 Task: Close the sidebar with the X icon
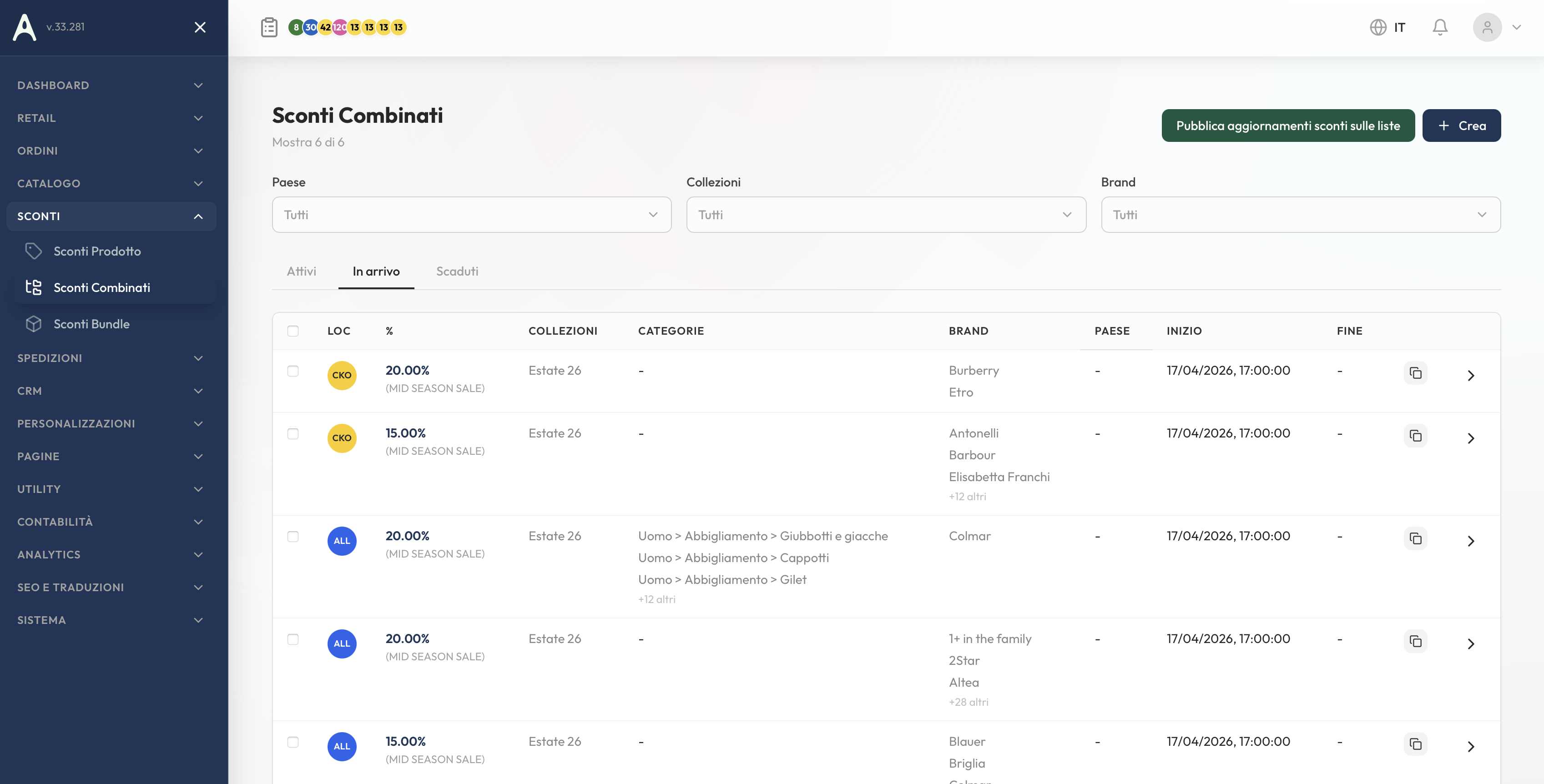click(x=200, y=27)
